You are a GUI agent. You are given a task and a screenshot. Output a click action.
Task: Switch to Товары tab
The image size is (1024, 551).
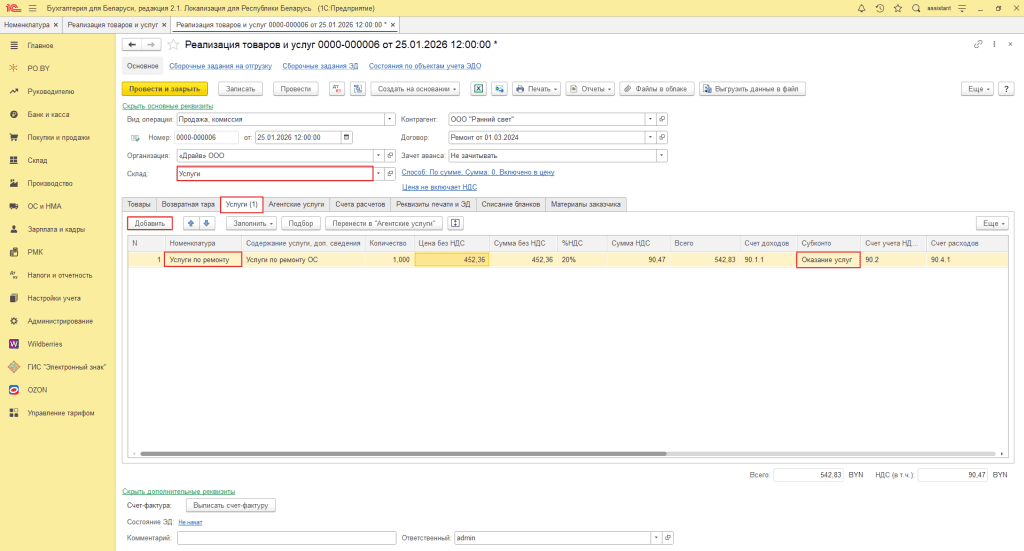pyautogui.click(x=139, y=204)
